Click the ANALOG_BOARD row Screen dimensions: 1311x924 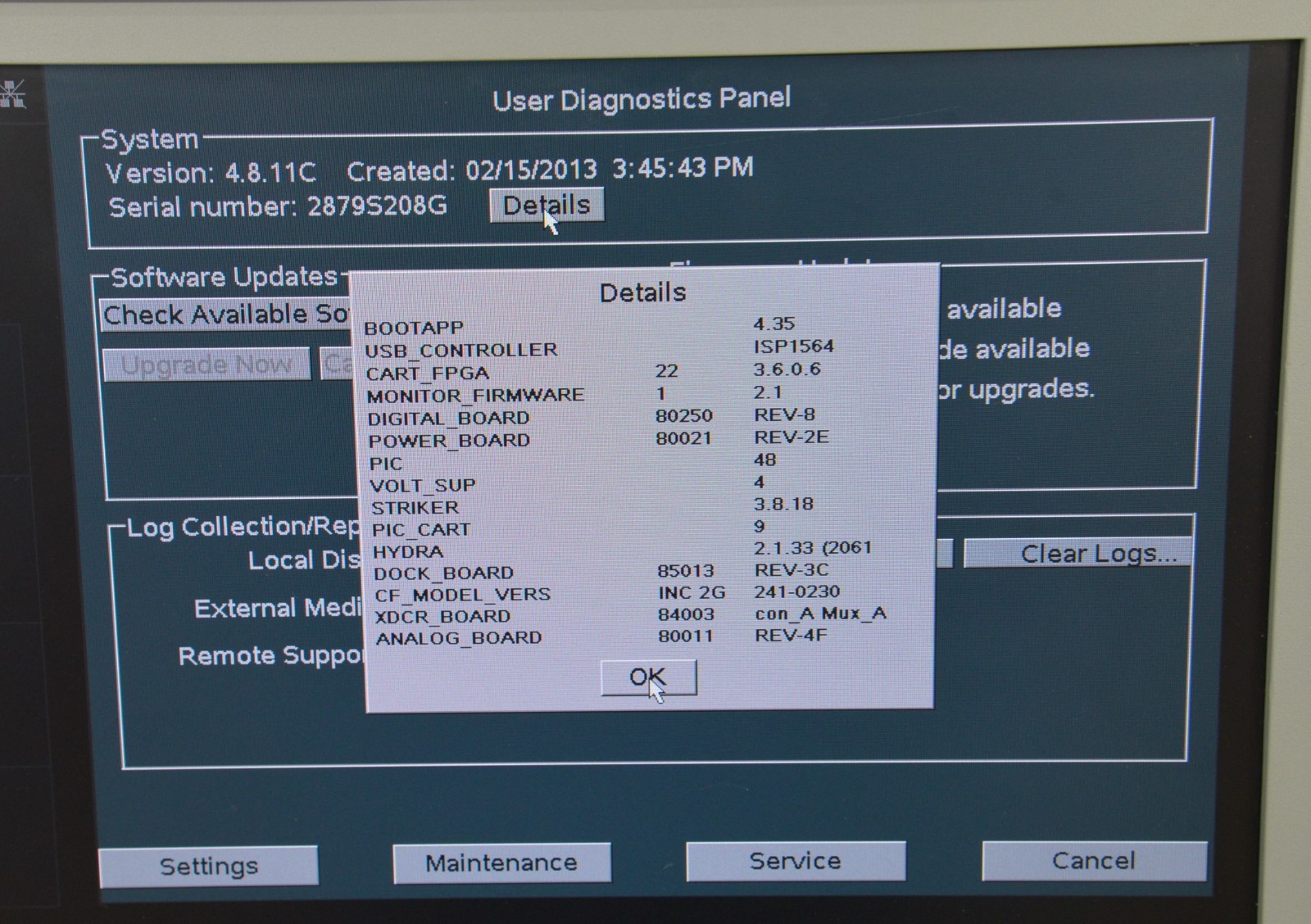pyautogui.click(x=459, y=638)
